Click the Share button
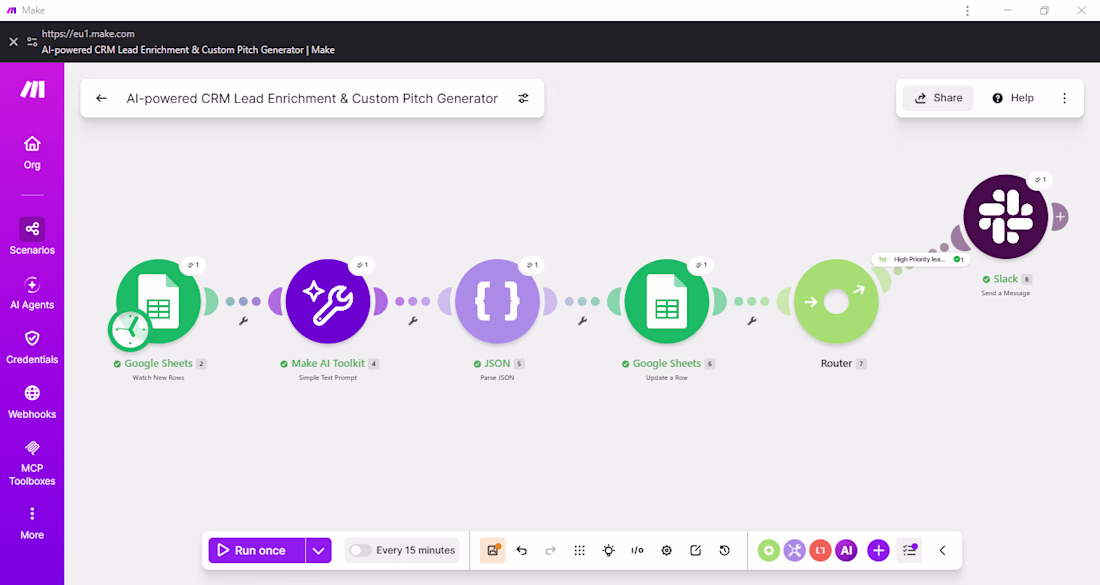The image size is (1100, 585). [x=939, y=98]
